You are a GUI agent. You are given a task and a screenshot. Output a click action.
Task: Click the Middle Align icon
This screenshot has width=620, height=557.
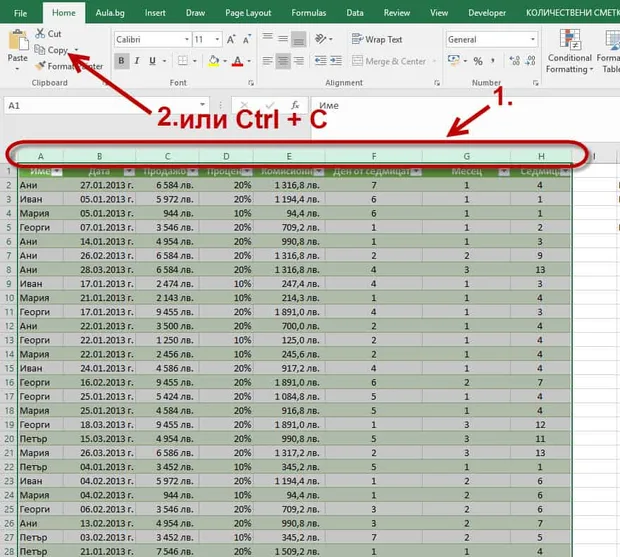(283, 39)
